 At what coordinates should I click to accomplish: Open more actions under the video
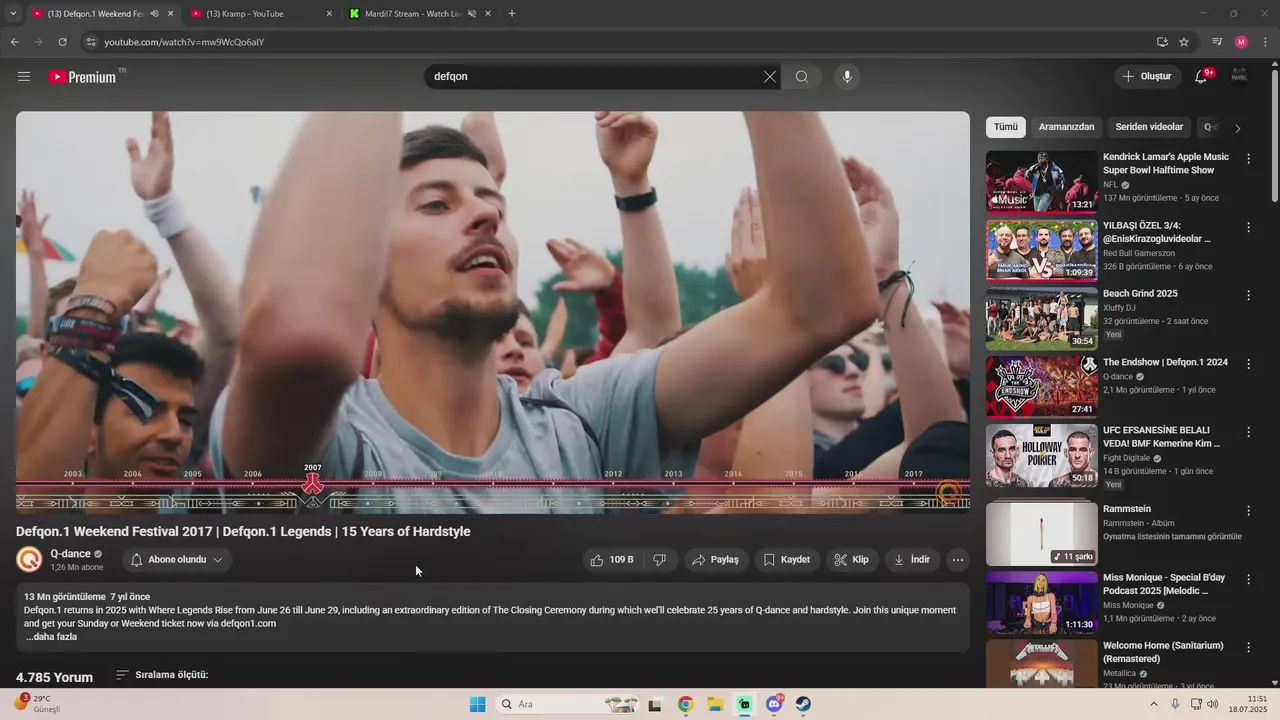coord(958,560)
